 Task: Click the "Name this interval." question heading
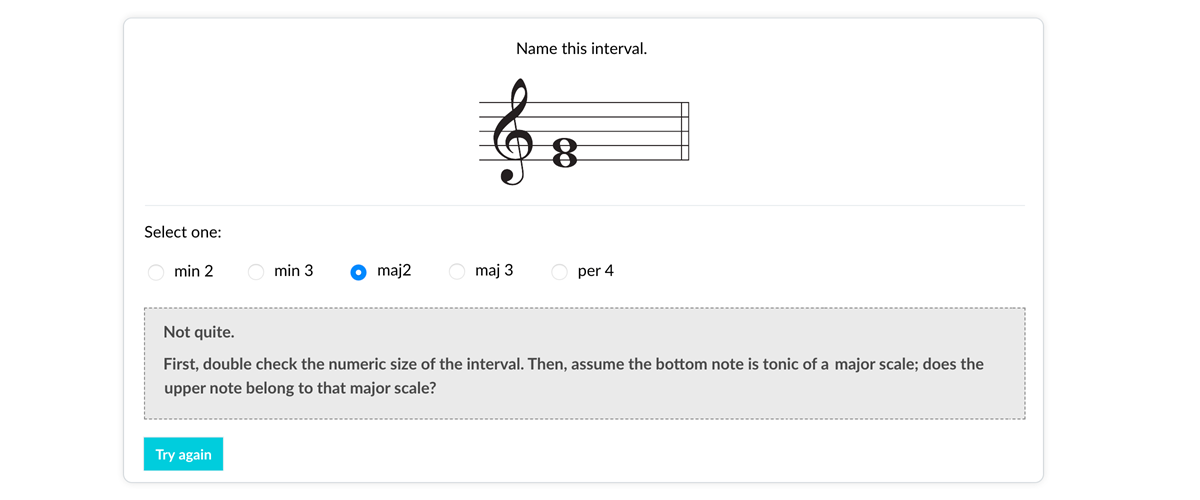tap(581, 48)
